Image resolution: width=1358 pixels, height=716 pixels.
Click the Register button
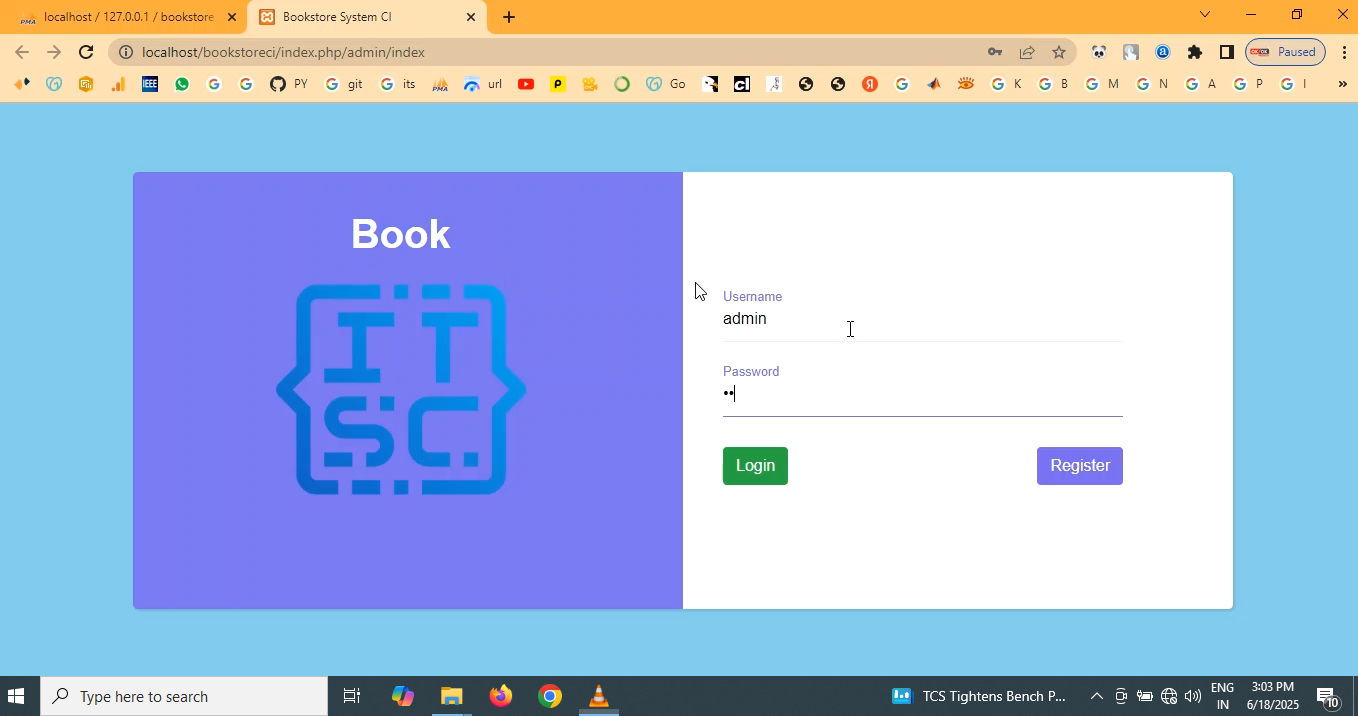pos(1079,466)
